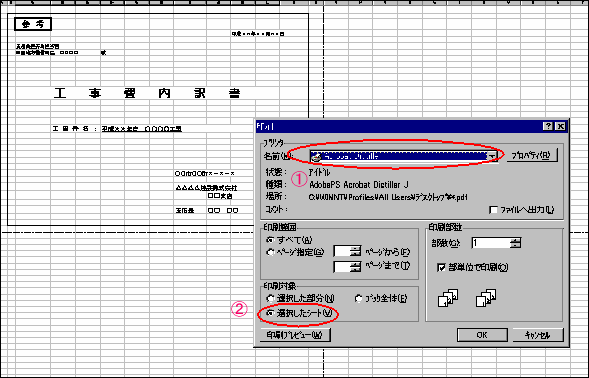Click the collated pages illustration icon
Viewport: 589px width, 378px height.
click(x=448, y=298)
